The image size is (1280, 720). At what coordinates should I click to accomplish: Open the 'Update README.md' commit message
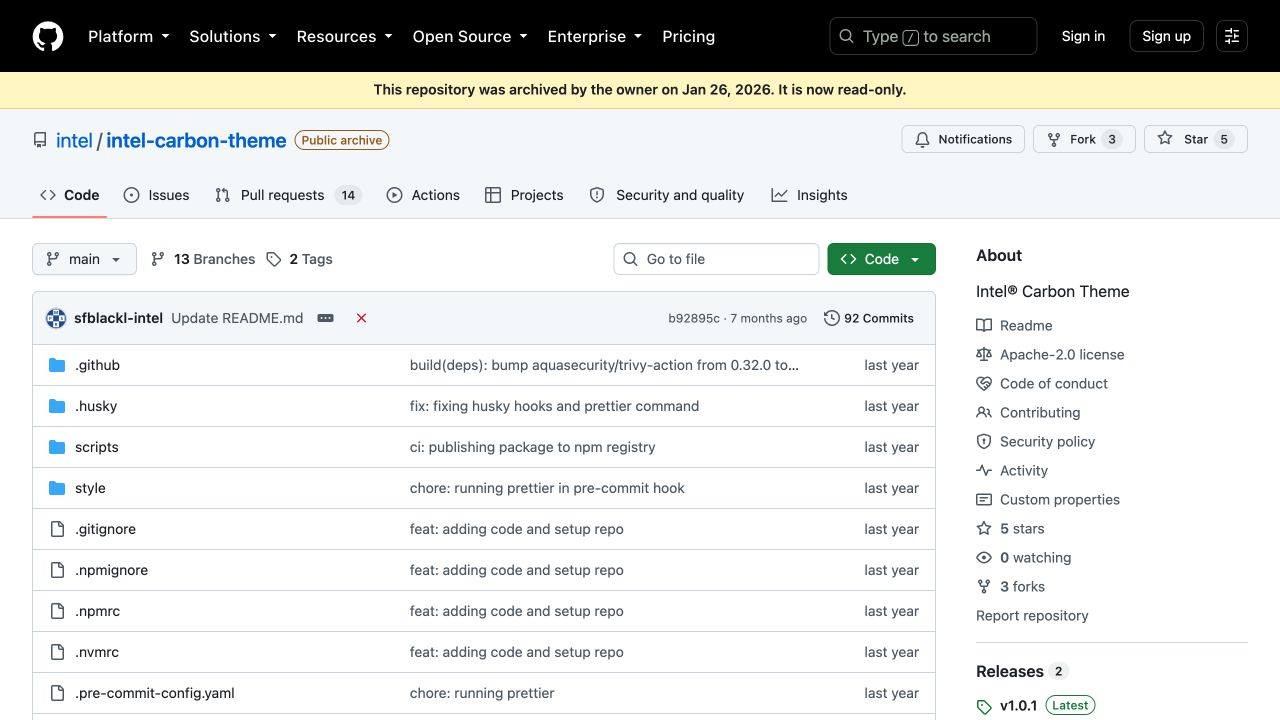[237, 318]
